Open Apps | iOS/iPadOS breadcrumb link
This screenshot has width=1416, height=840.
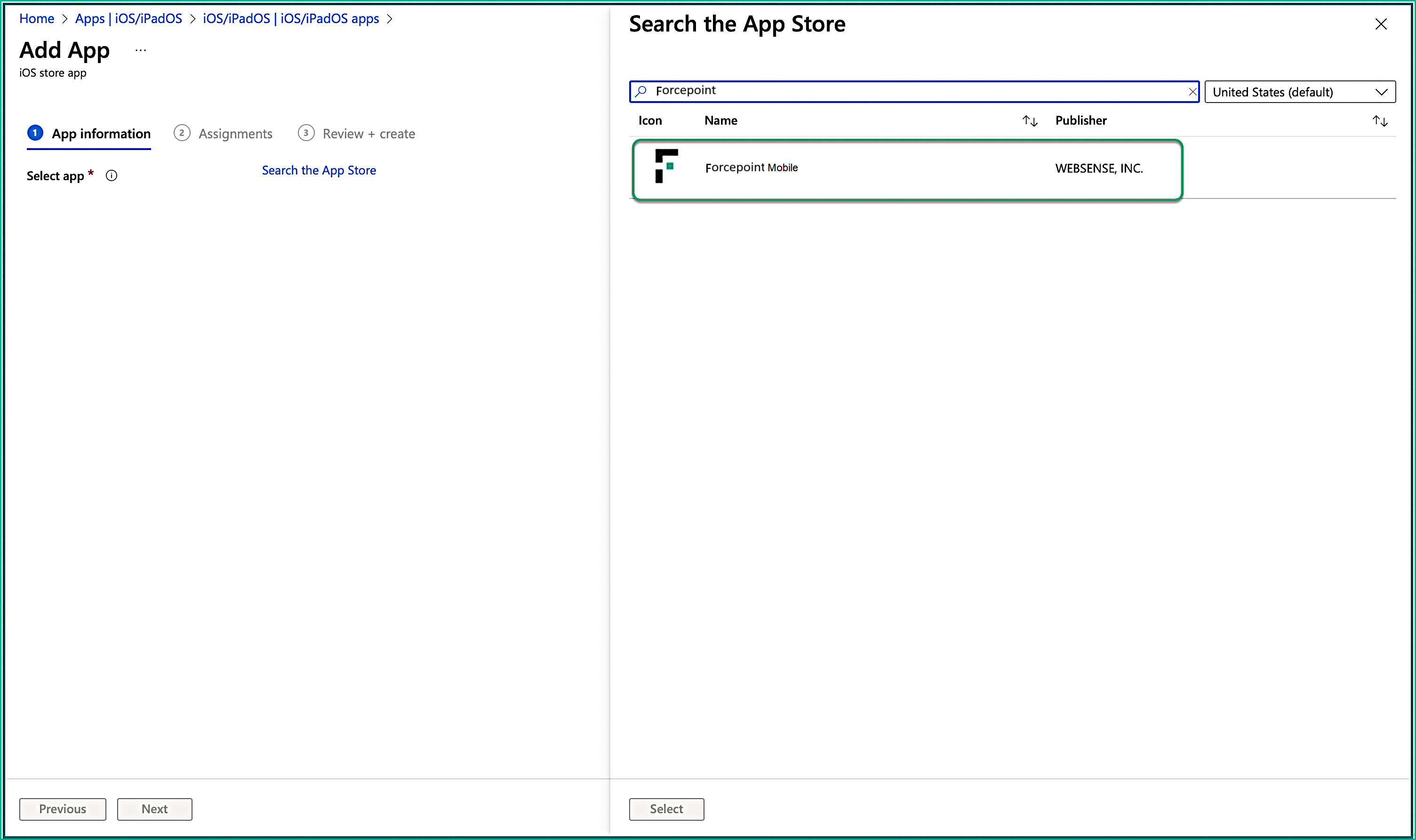coord(128,19)
